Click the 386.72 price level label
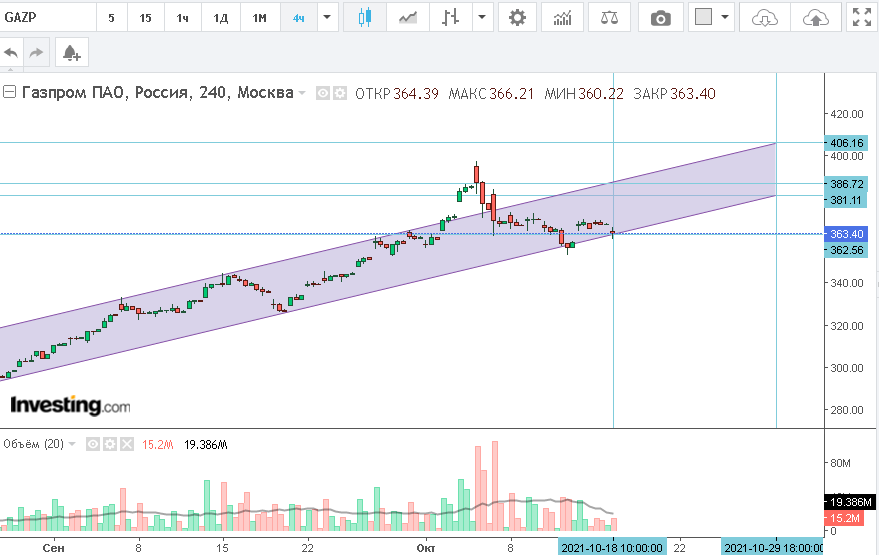This screenshot has width=879, height=555. [846, 184]
